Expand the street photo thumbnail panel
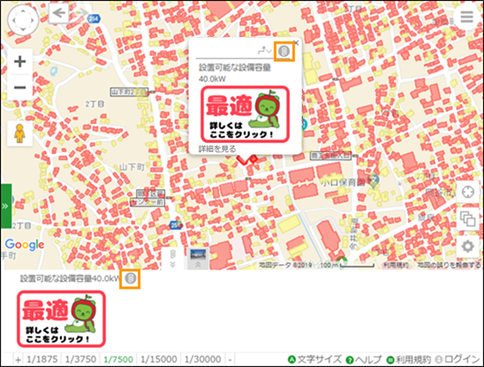Viewport: 484px width, 367px height. pos(198,259)
